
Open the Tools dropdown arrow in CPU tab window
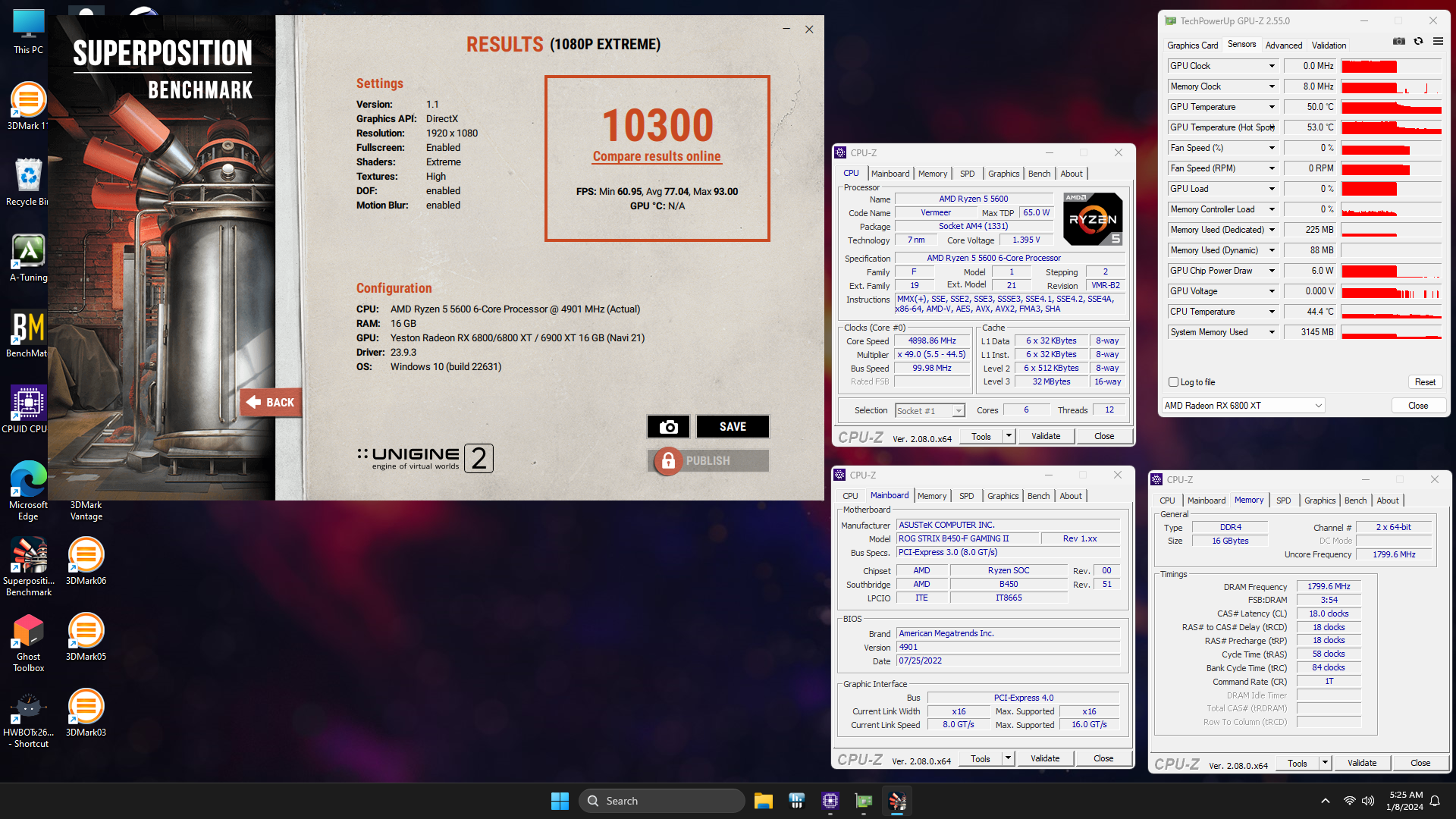(x=1008, y=436)
